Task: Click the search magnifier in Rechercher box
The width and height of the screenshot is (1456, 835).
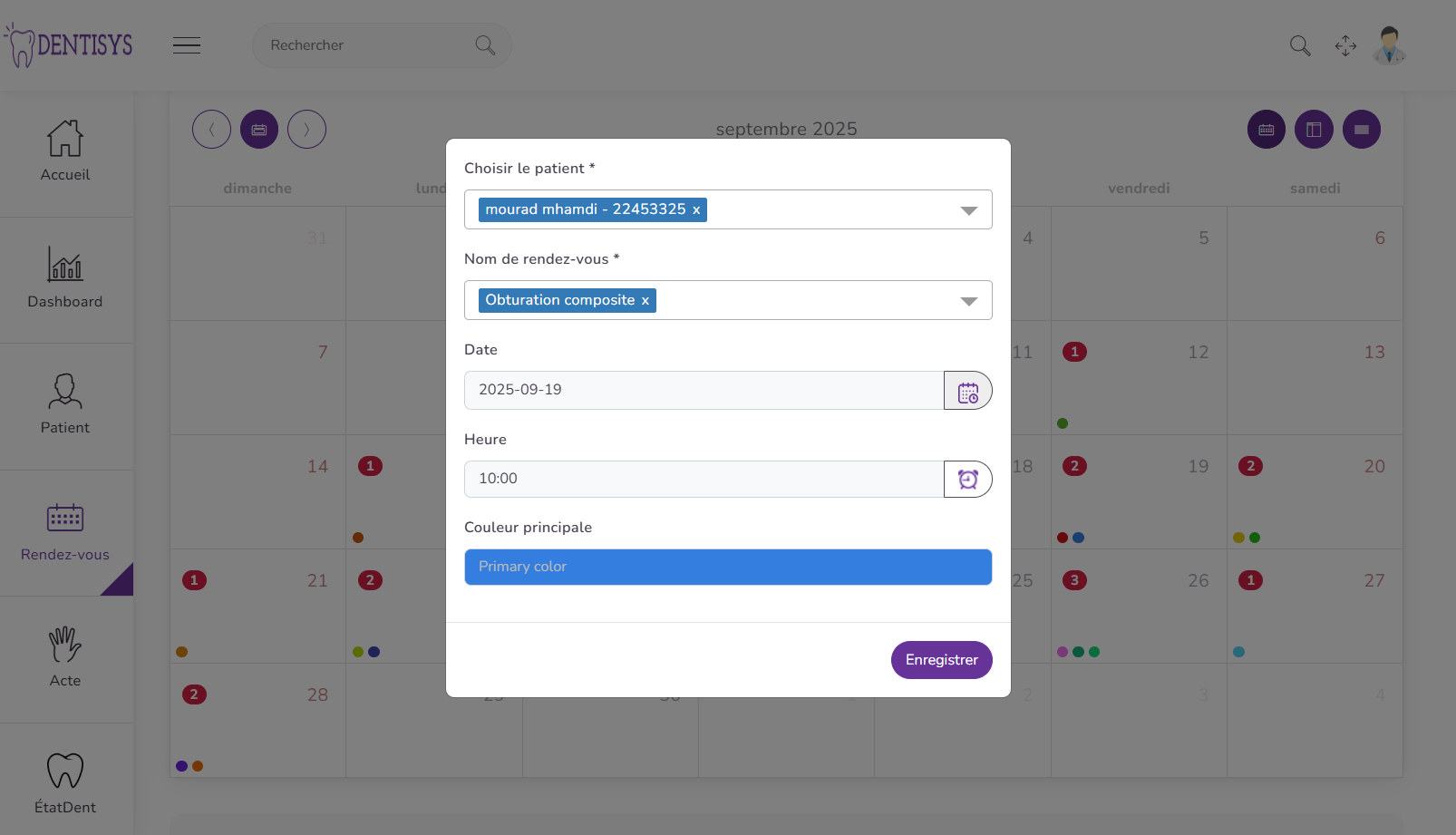Action: tap(485, 45)
